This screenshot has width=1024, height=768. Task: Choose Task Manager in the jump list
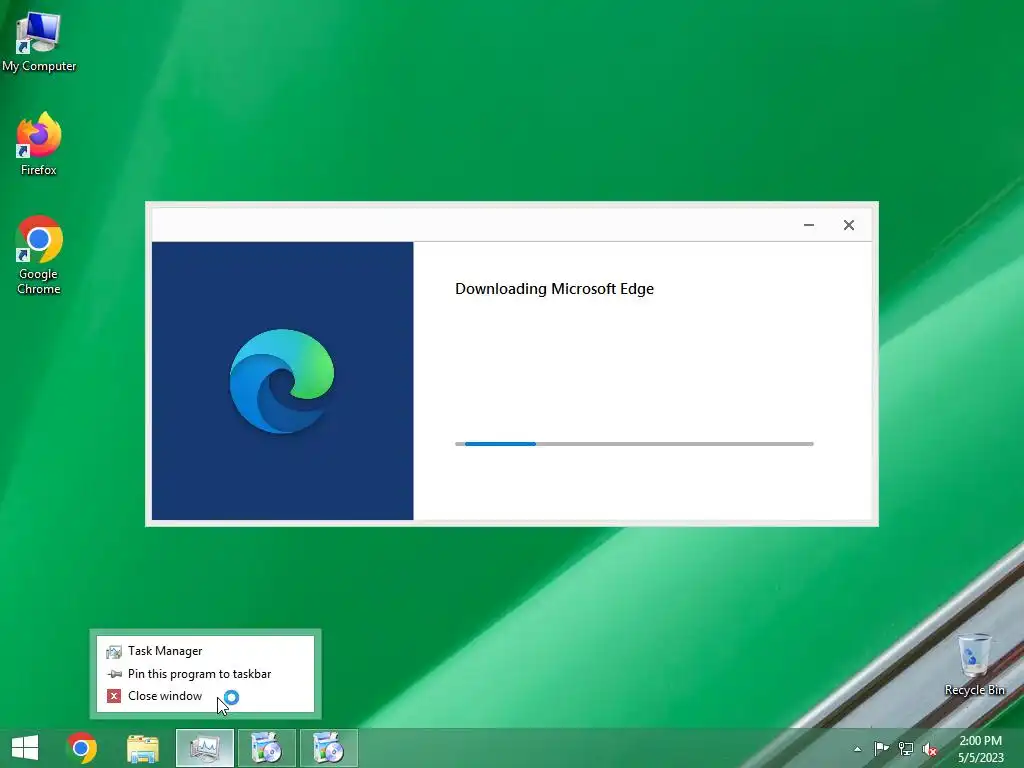pyautogui.click(x=205, y=651)
